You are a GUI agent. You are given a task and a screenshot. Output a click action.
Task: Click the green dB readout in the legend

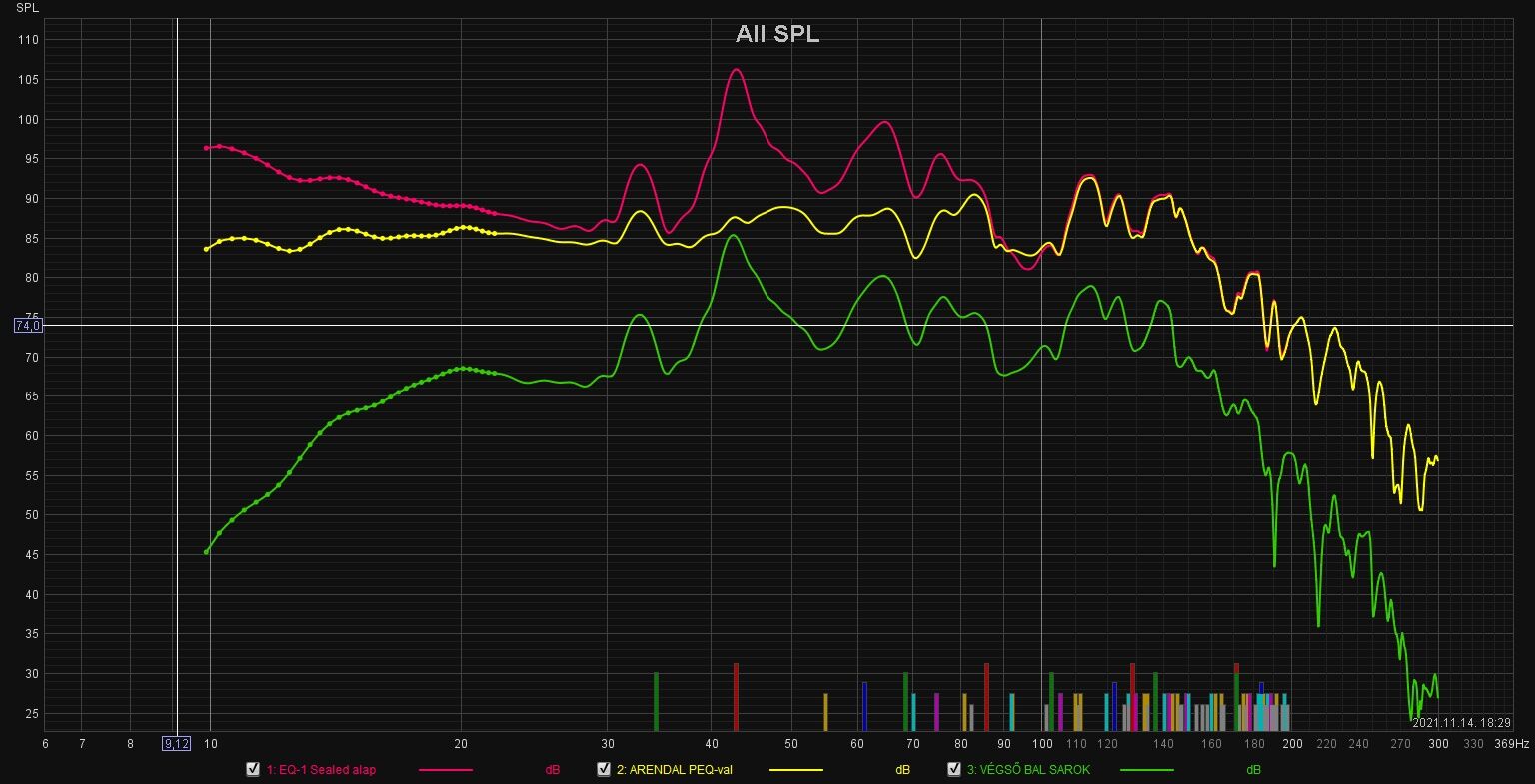[x=1254, y=770]
